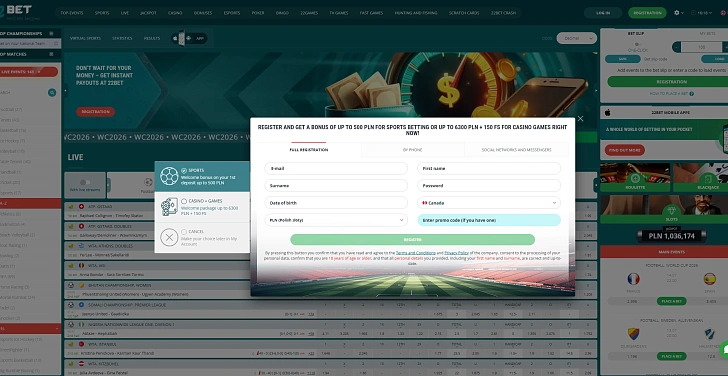Click the Password input field
Screen dimensions: 728x376
pos(488,186)
